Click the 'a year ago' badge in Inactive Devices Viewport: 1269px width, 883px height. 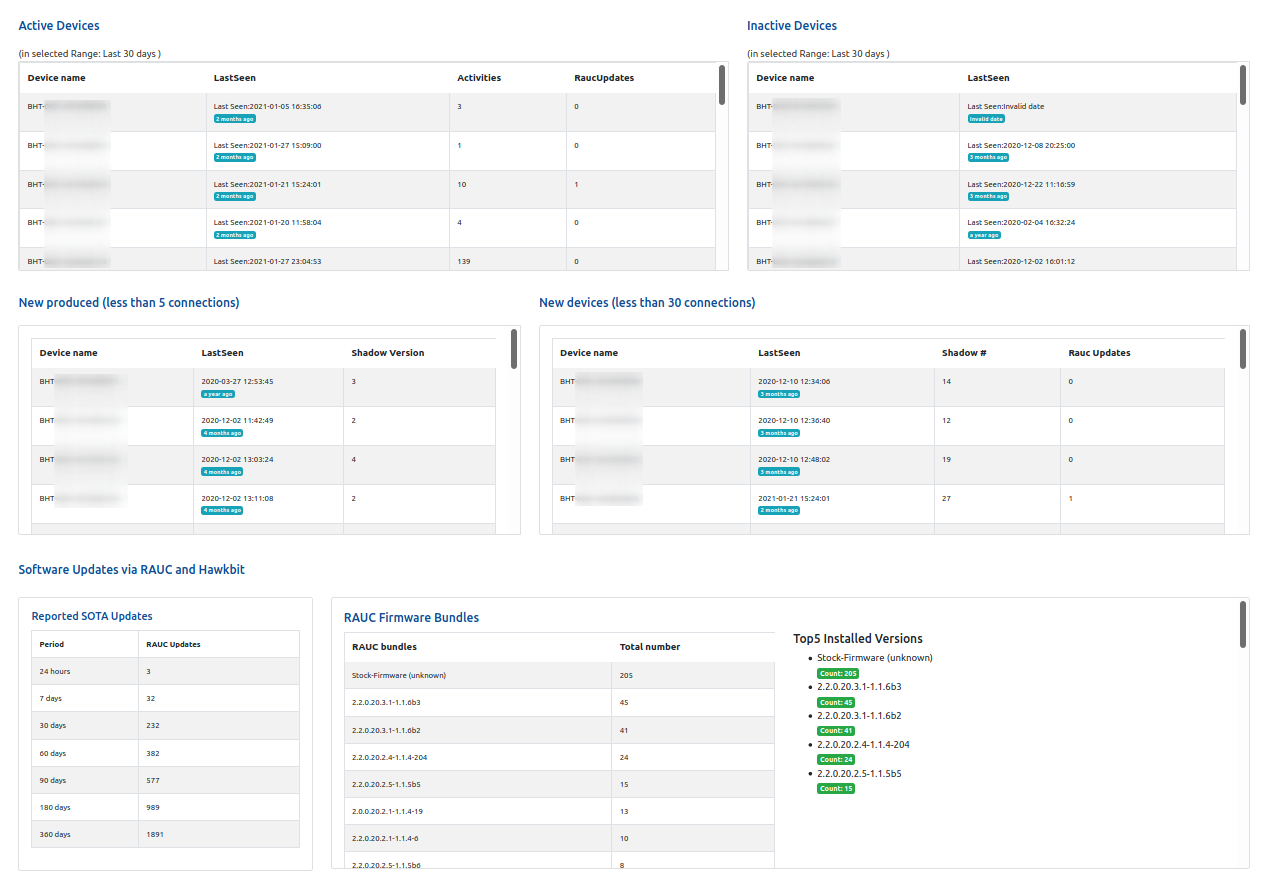(984, 236)
